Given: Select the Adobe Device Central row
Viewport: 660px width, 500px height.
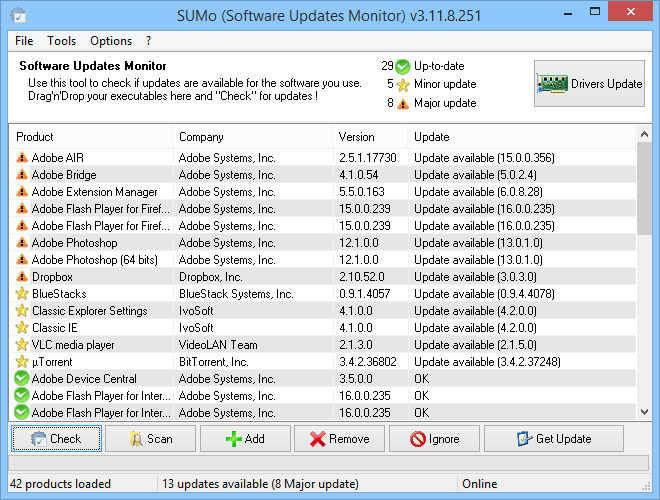Looking at the screenshot, I should point(323,379).
